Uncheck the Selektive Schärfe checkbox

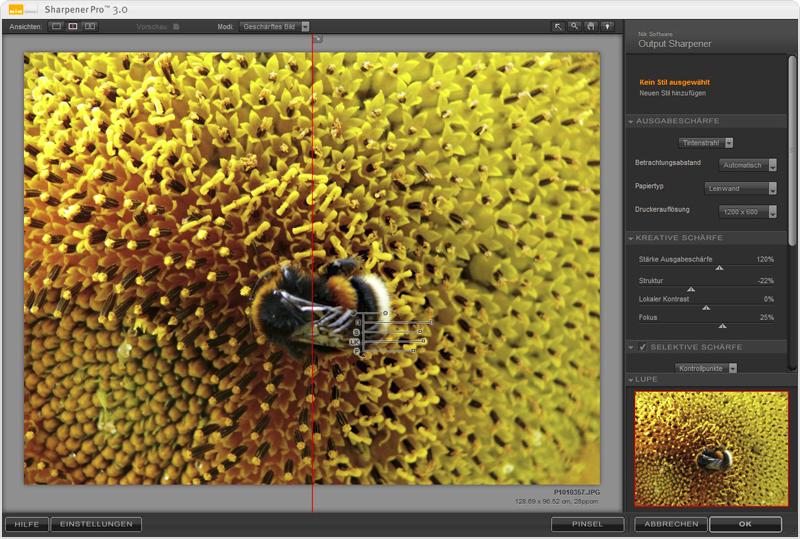643,347
